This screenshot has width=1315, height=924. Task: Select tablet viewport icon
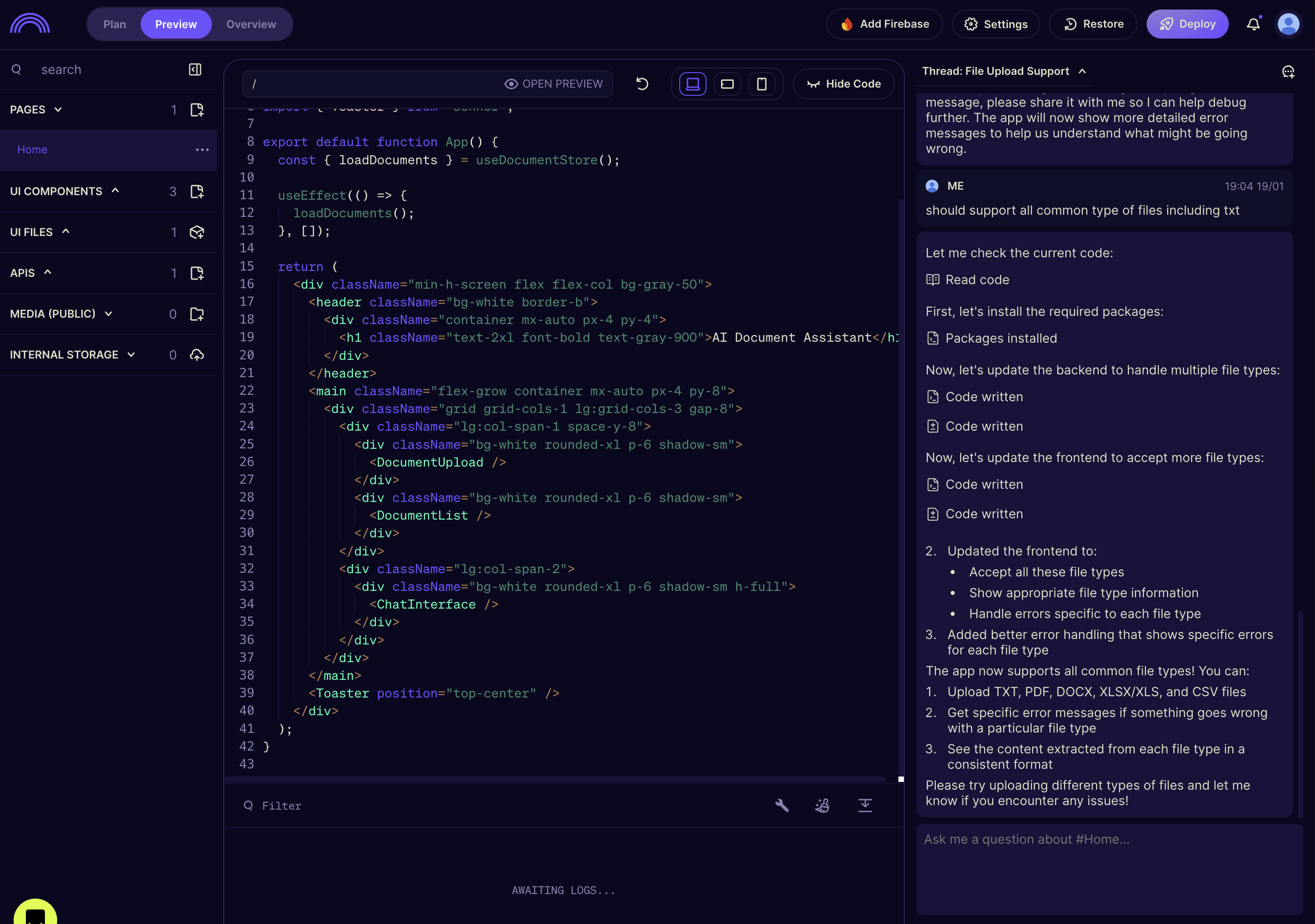click(727, 84)
